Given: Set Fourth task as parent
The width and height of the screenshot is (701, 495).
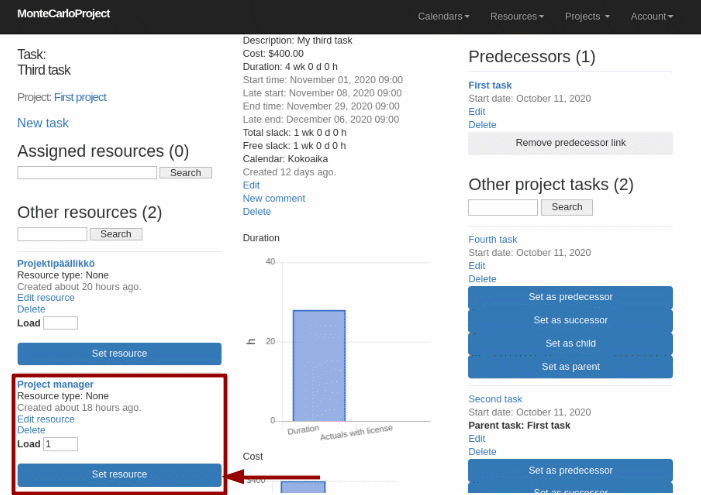Looking at the screenshot, I should click(x=570, y=367).
